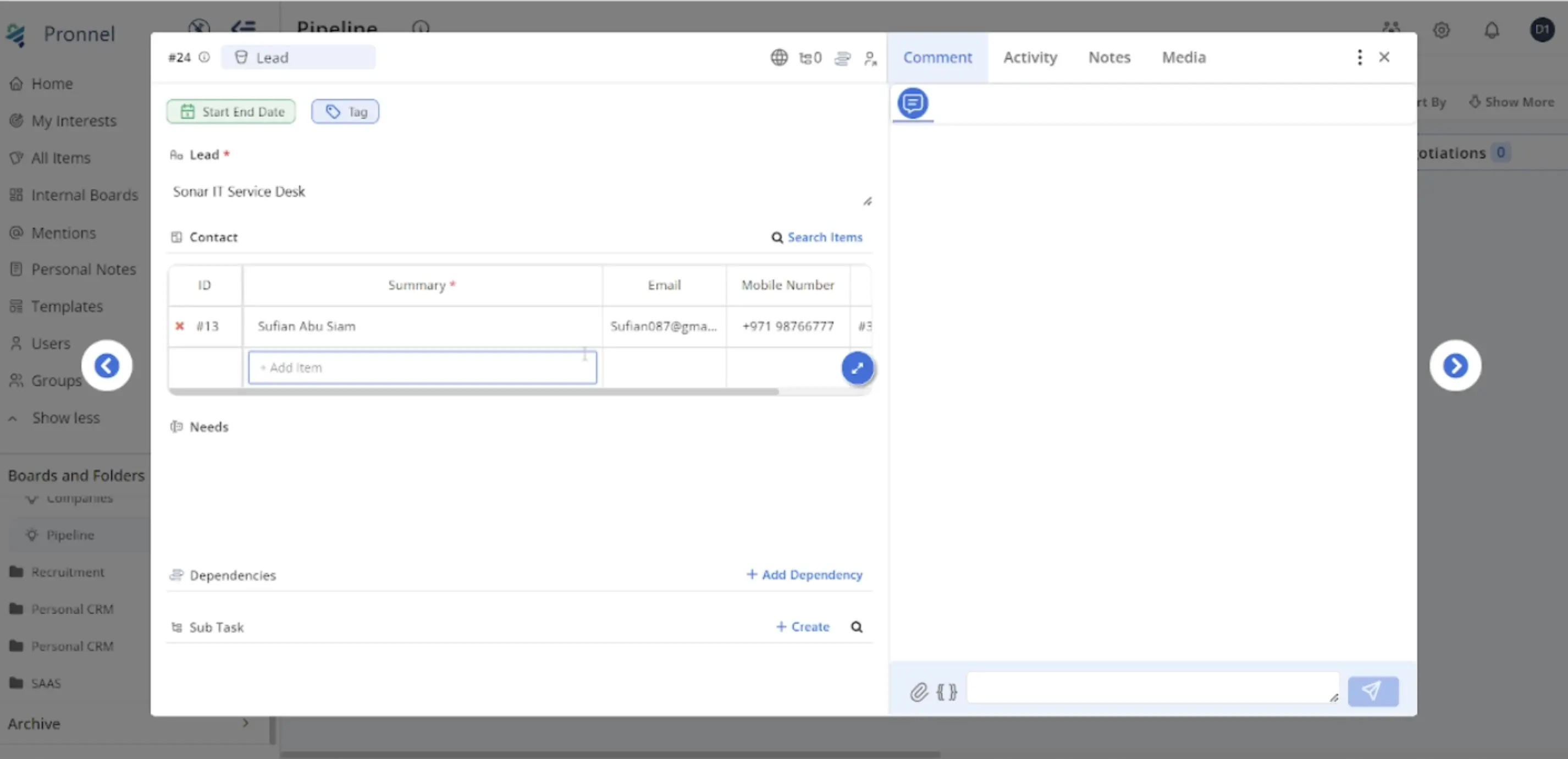Open notifications bell icon

coord(1491,30)
